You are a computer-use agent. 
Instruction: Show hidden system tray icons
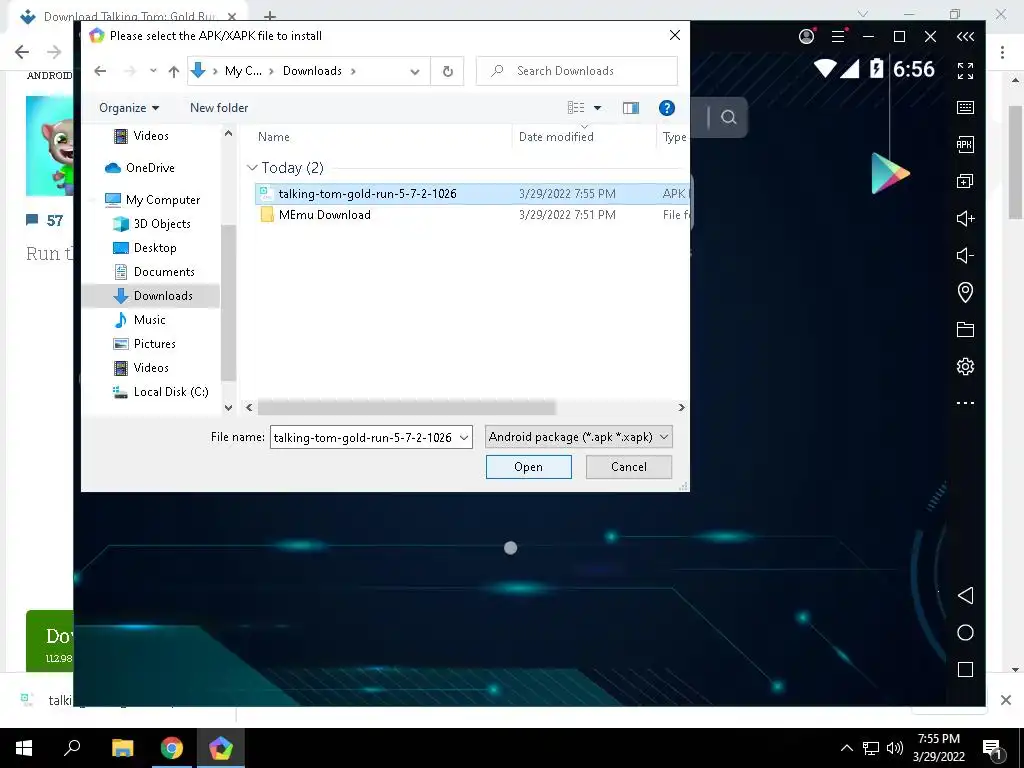(x=846, y=748)
